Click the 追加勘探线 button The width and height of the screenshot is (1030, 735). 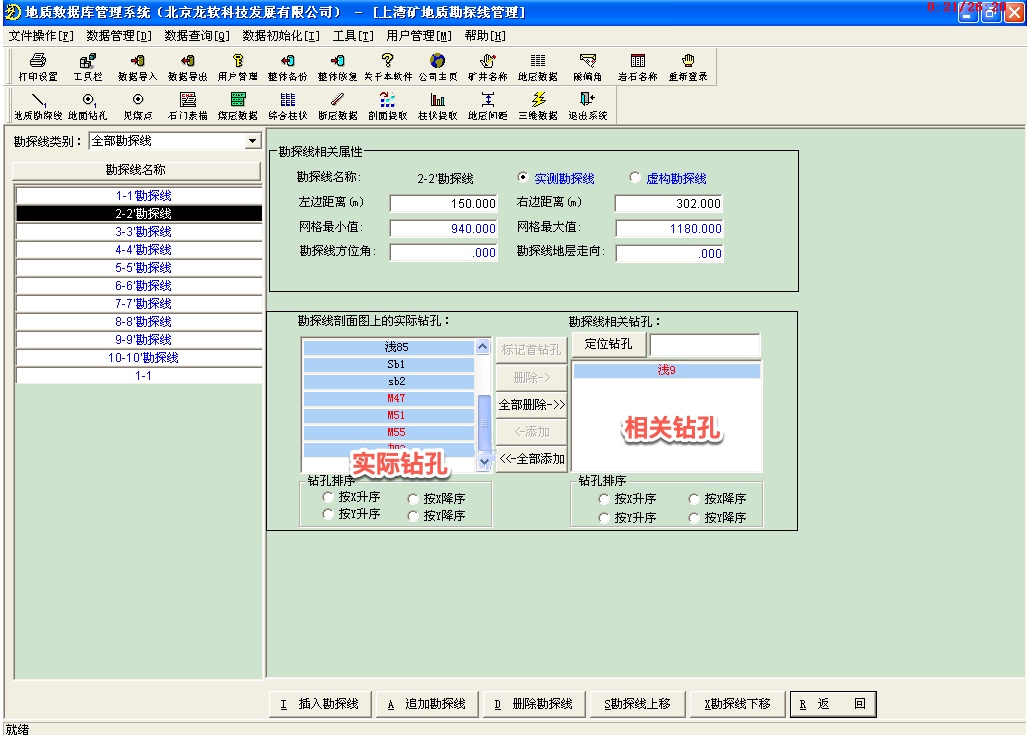click(x=428, y=704)
